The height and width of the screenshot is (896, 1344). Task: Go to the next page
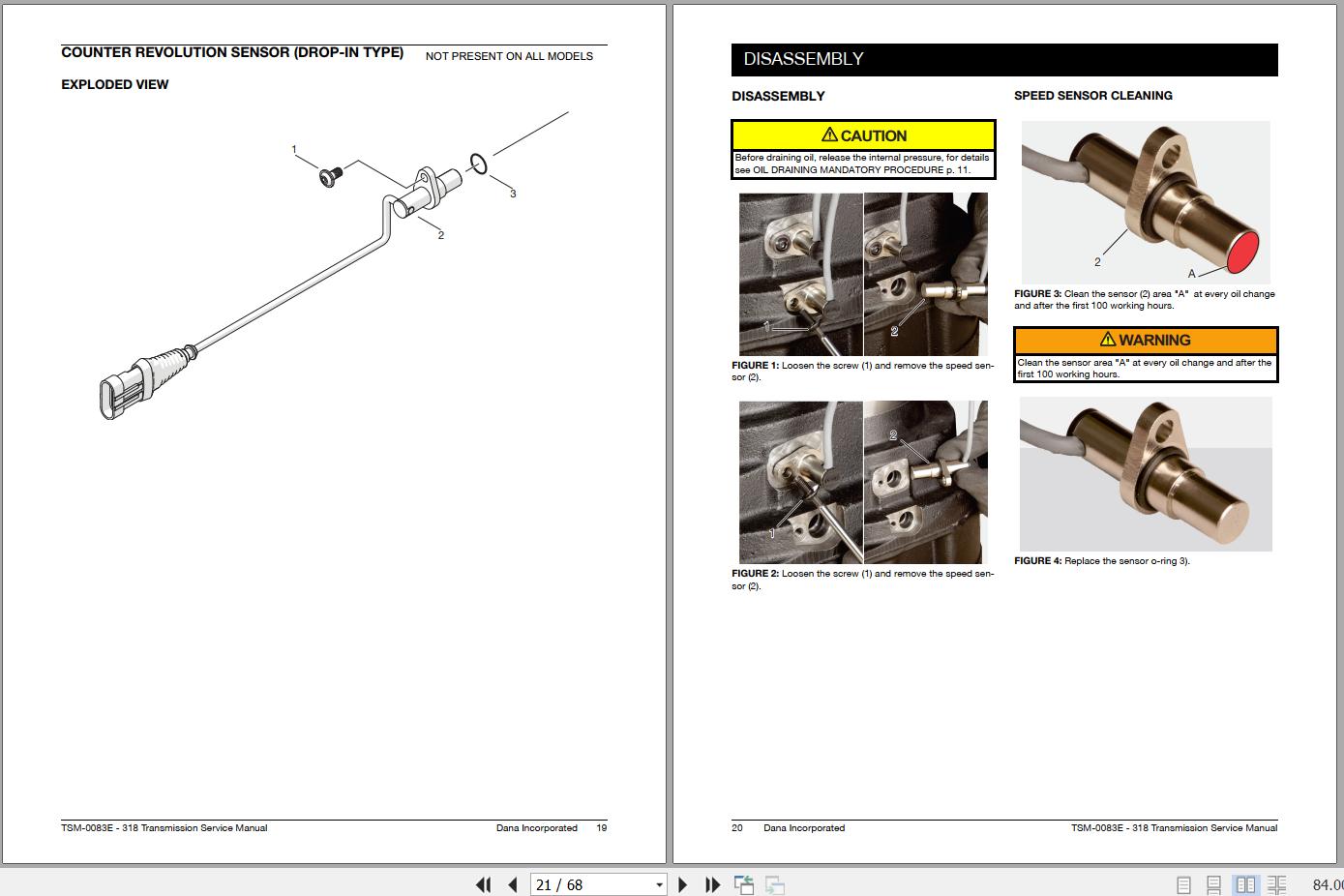pos(683,884)
